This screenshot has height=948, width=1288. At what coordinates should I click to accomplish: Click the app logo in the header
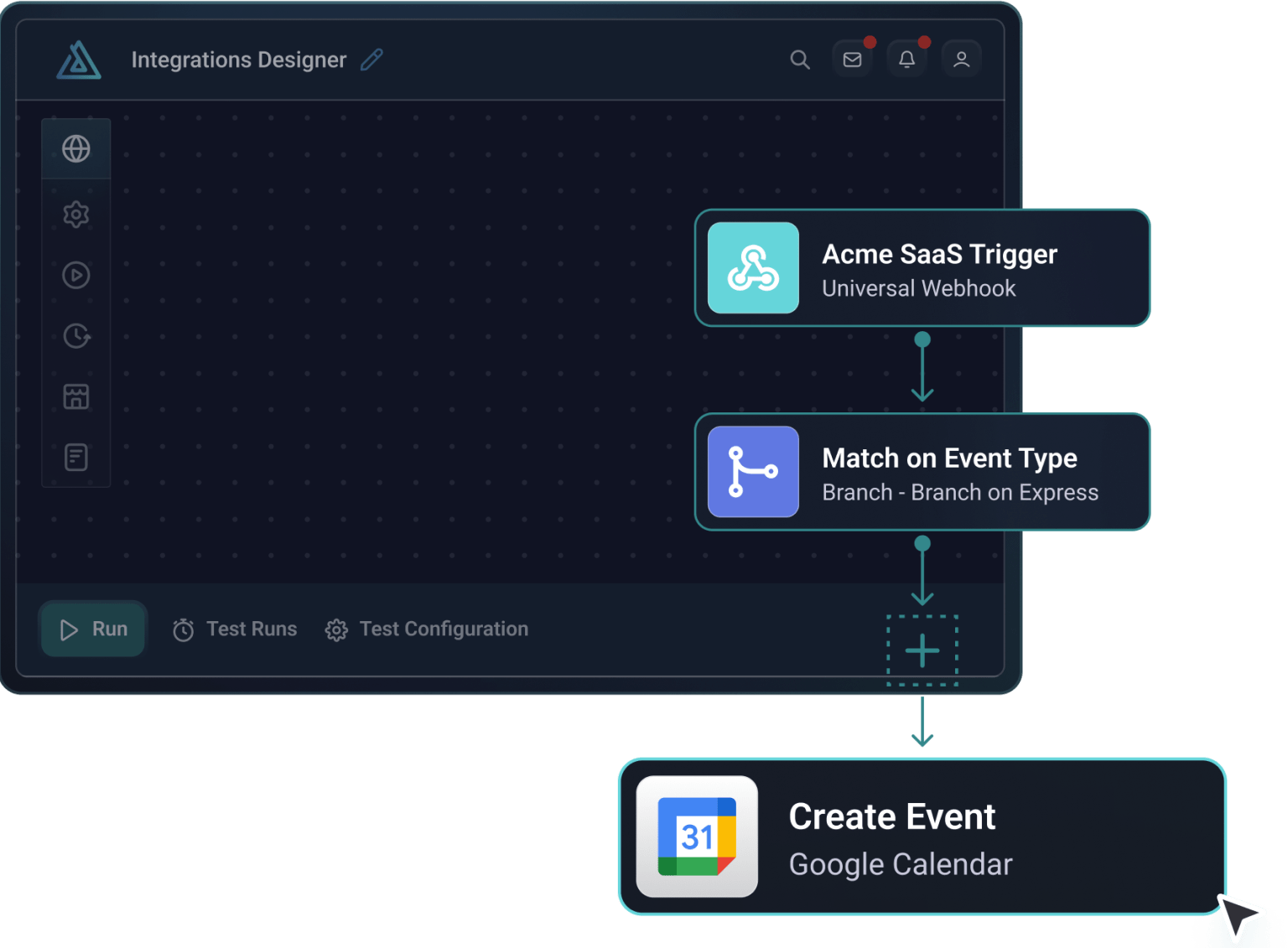point(79,60)
